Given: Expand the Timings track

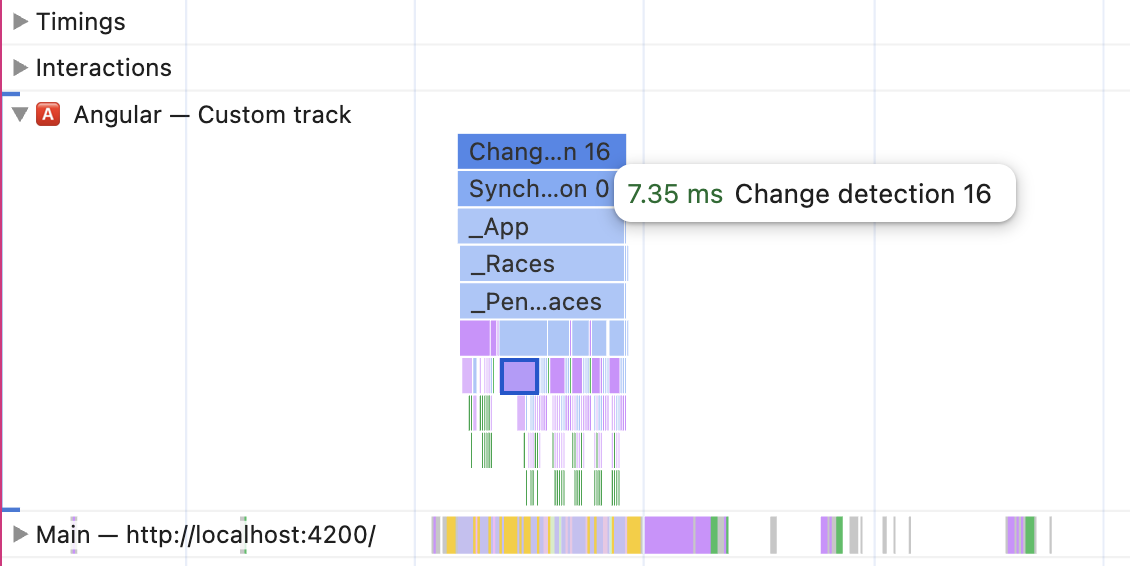Looking at the screenshot, I should [21, 22].
